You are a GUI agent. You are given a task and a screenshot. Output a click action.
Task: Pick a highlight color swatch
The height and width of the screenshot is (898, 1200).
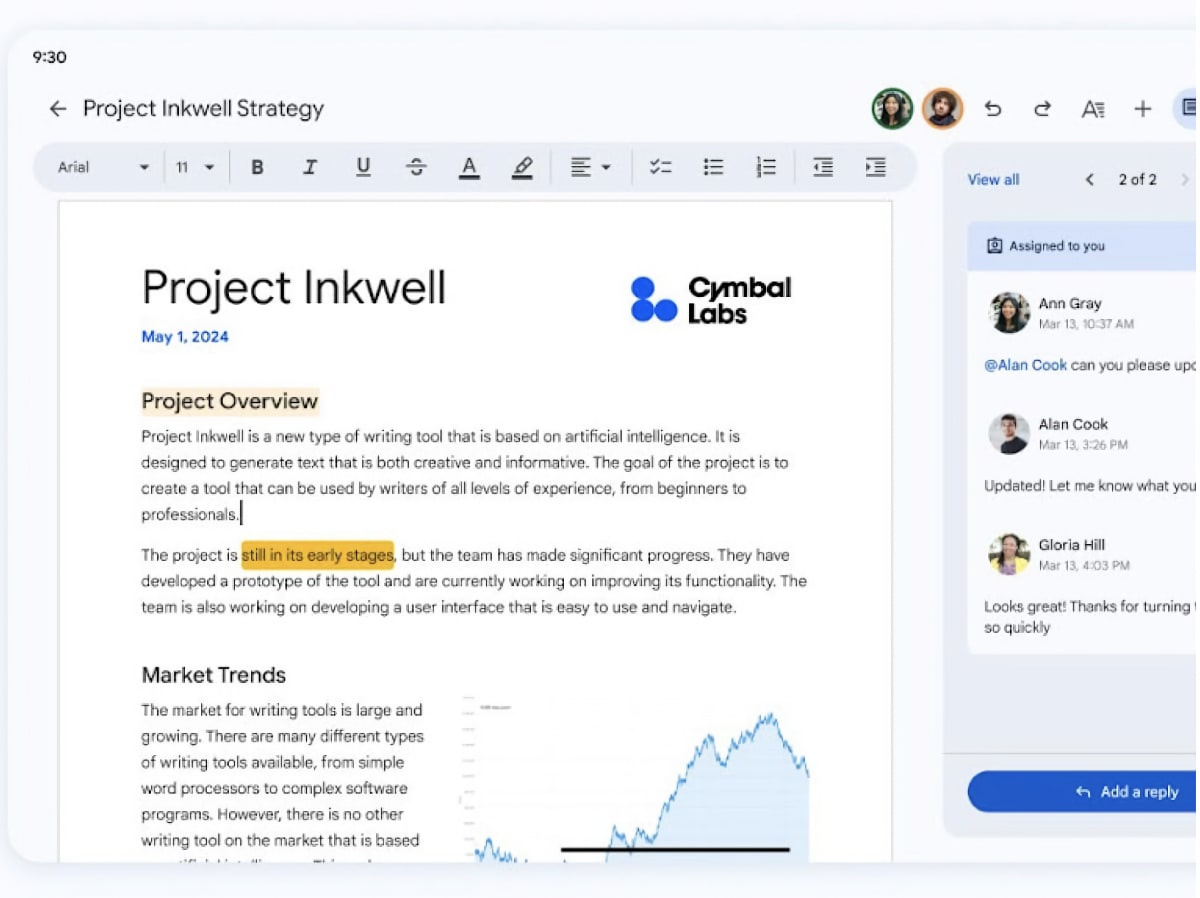(x=522, y=167)
